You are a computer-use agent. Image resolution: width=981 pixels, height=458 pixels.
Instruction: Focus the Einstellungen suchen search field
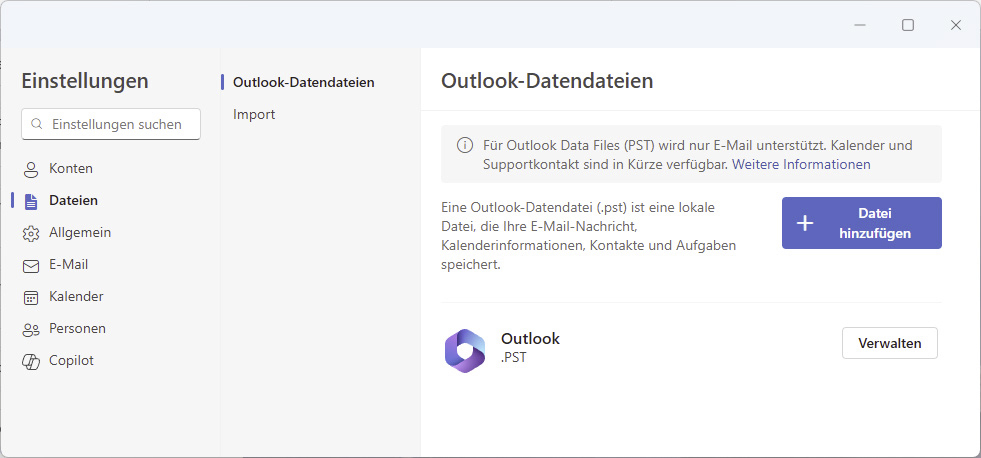pyautogui.click(x=111, y=124)
